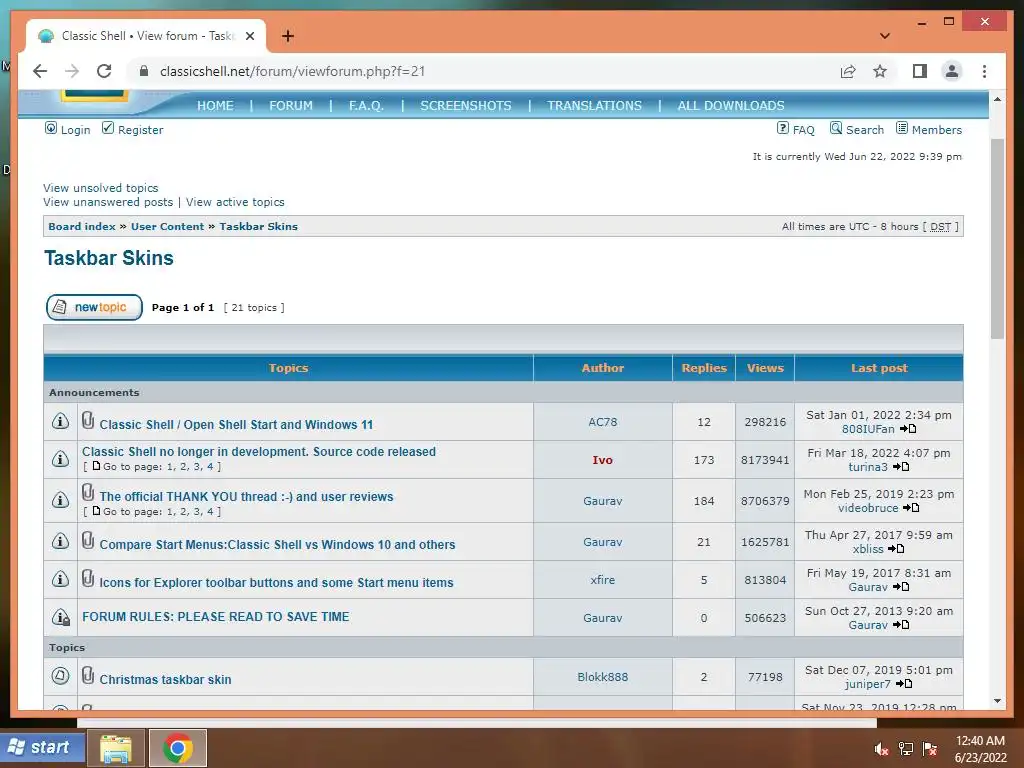Screen dimensions: 1024x768
Task: Close the Classic Shell browser tab
Action: [x=249, y=36]
